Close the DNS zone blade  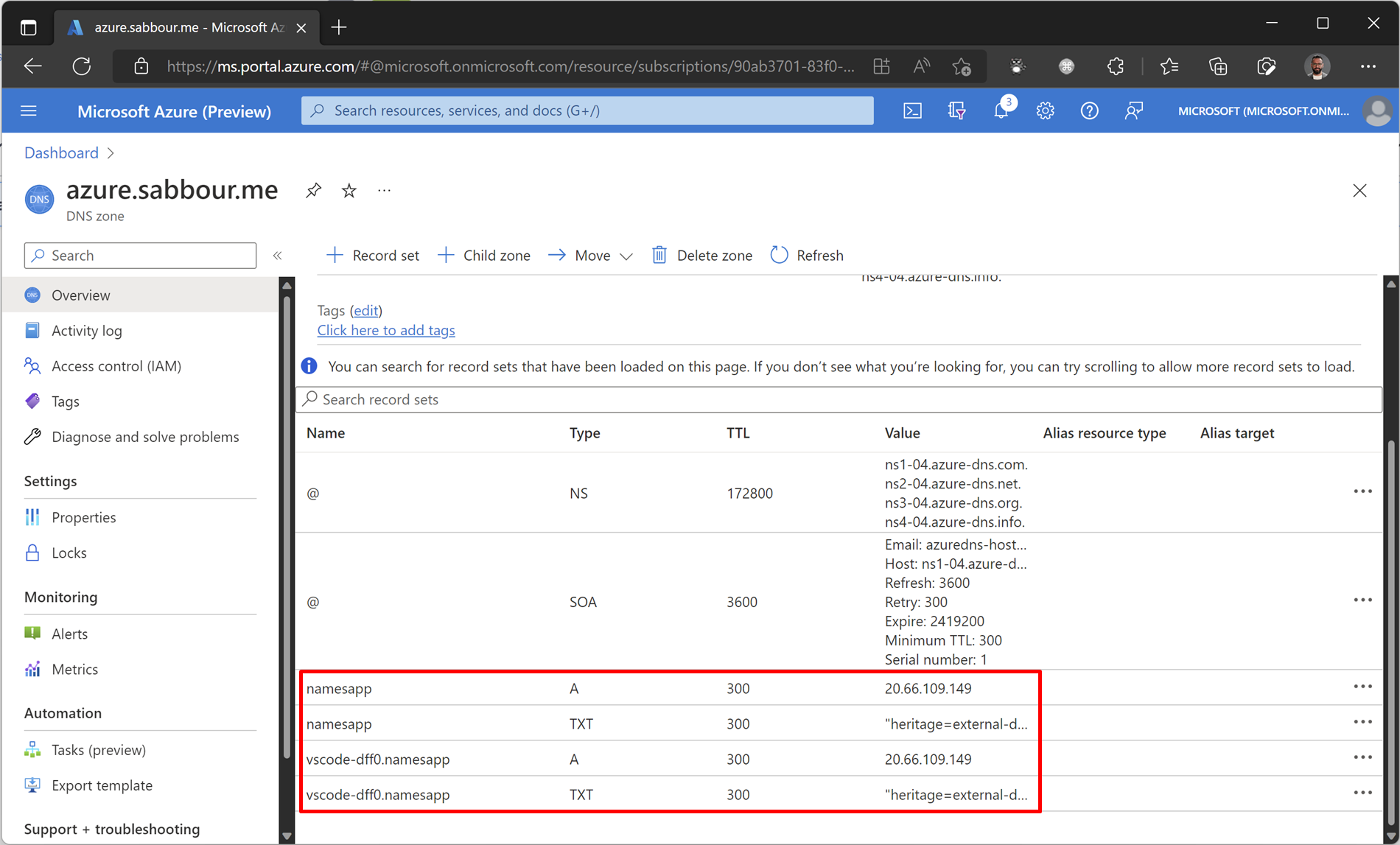[1359, 191]
